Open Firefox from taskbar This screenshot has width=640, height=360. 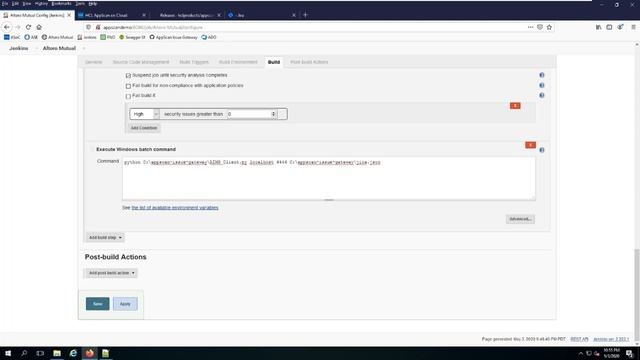tap(89, 353)
